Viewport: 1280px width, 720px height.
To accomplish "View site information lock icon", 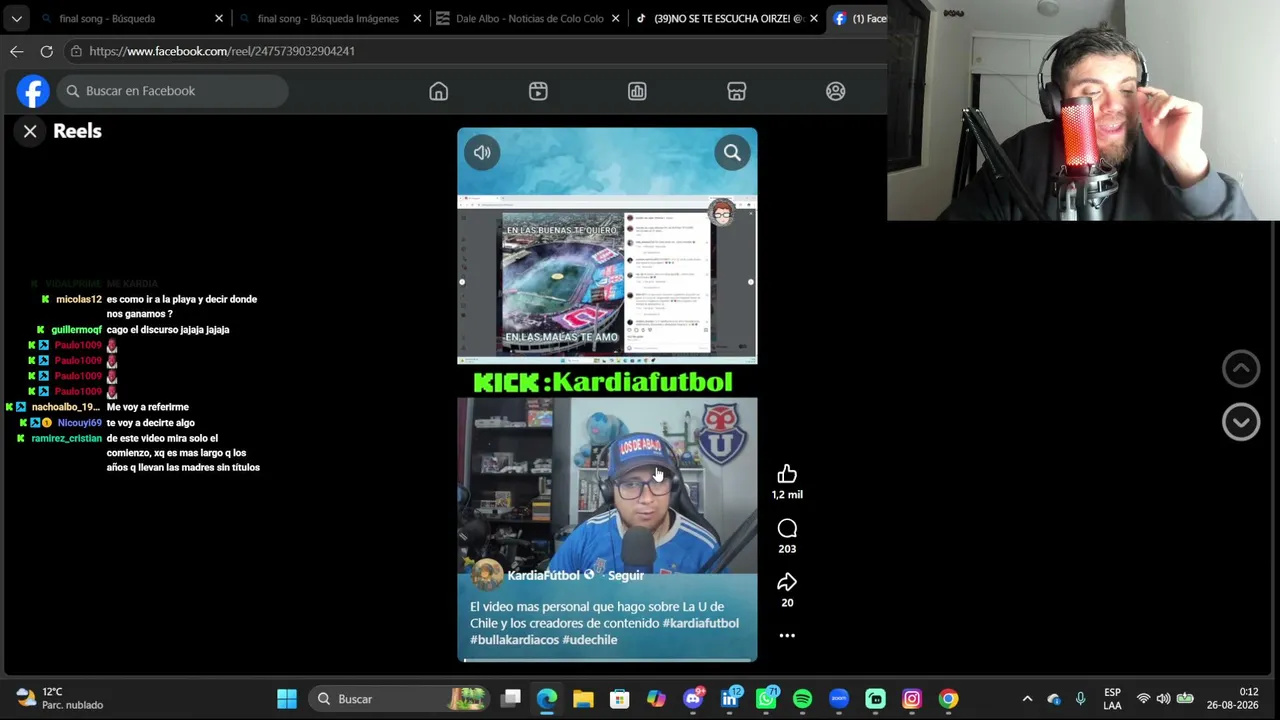I will (x=76, y=51).
